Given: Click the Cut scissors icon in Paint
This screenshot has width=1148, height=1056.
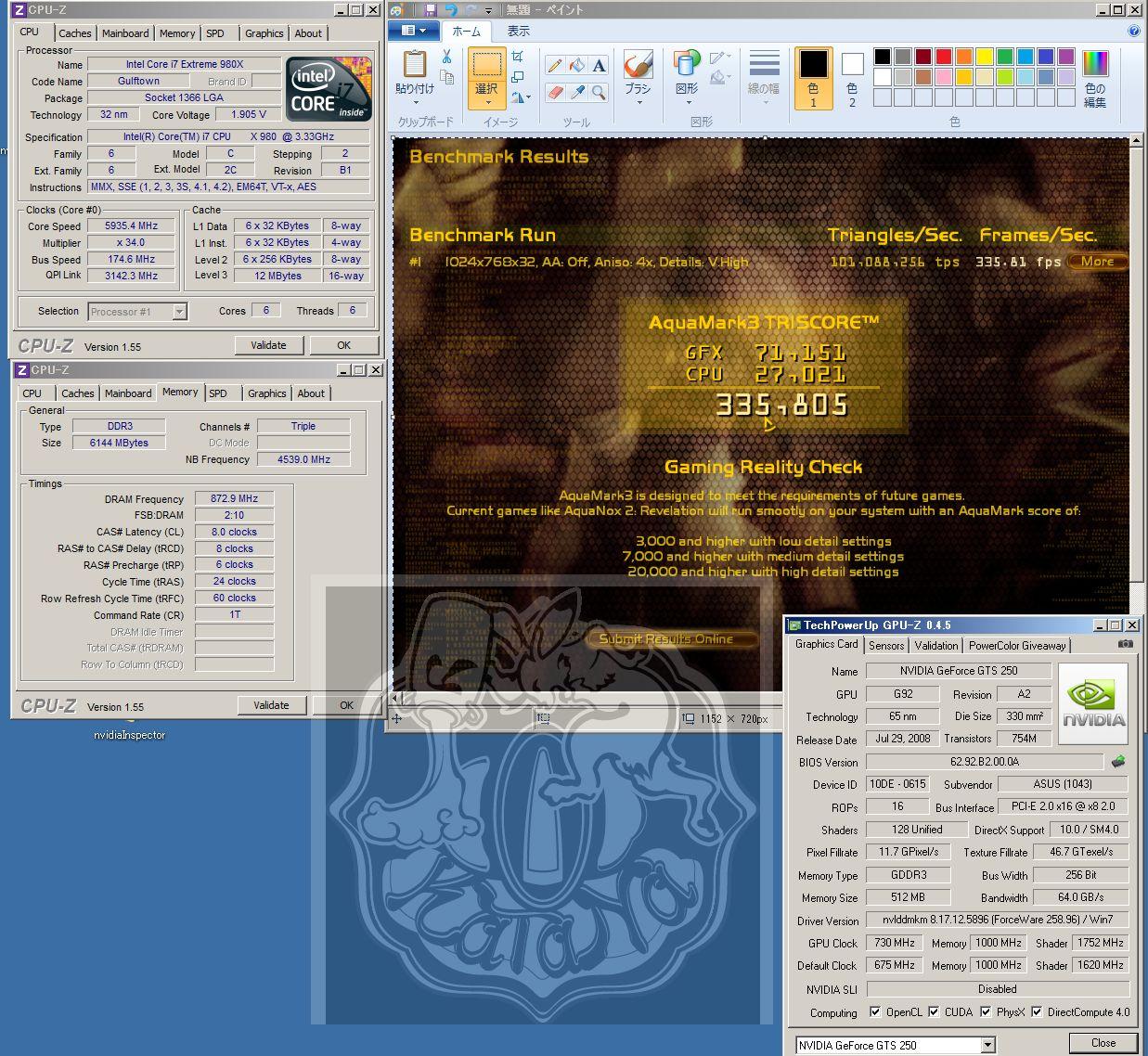Looking at the screenshot, I should click(x=446, y=58).
